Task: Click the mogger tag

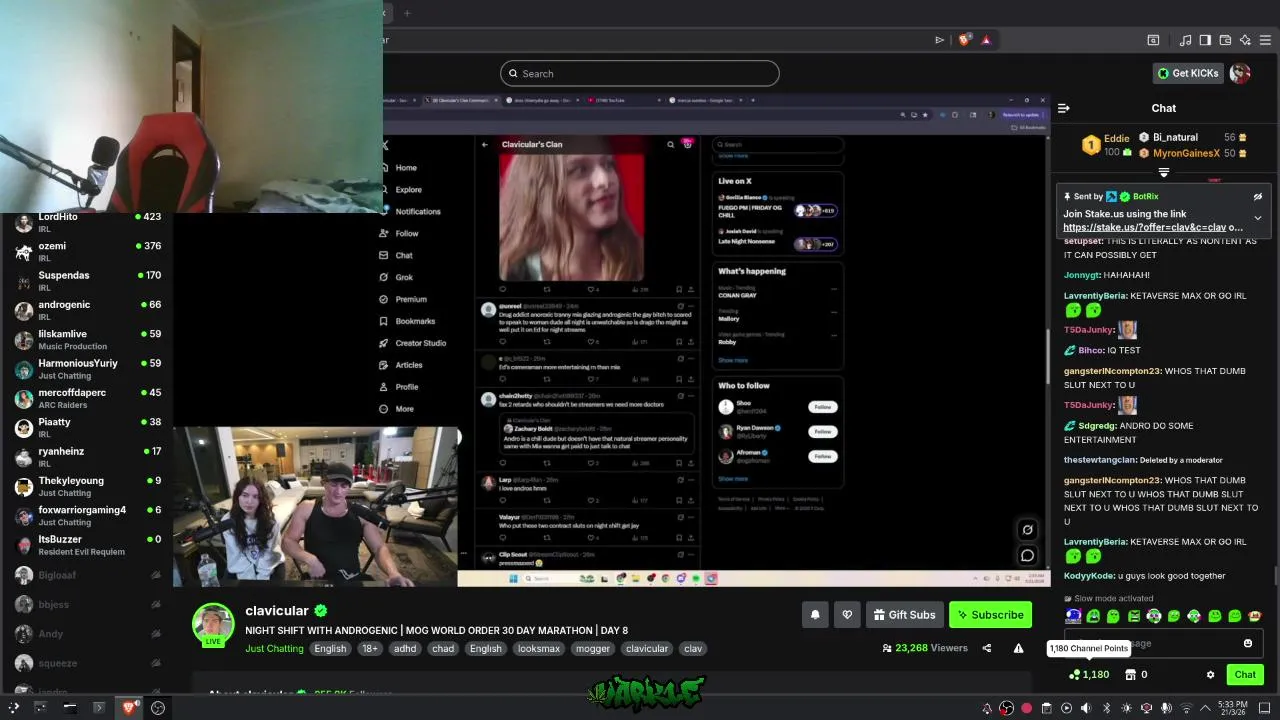Action: click(592, 649)
